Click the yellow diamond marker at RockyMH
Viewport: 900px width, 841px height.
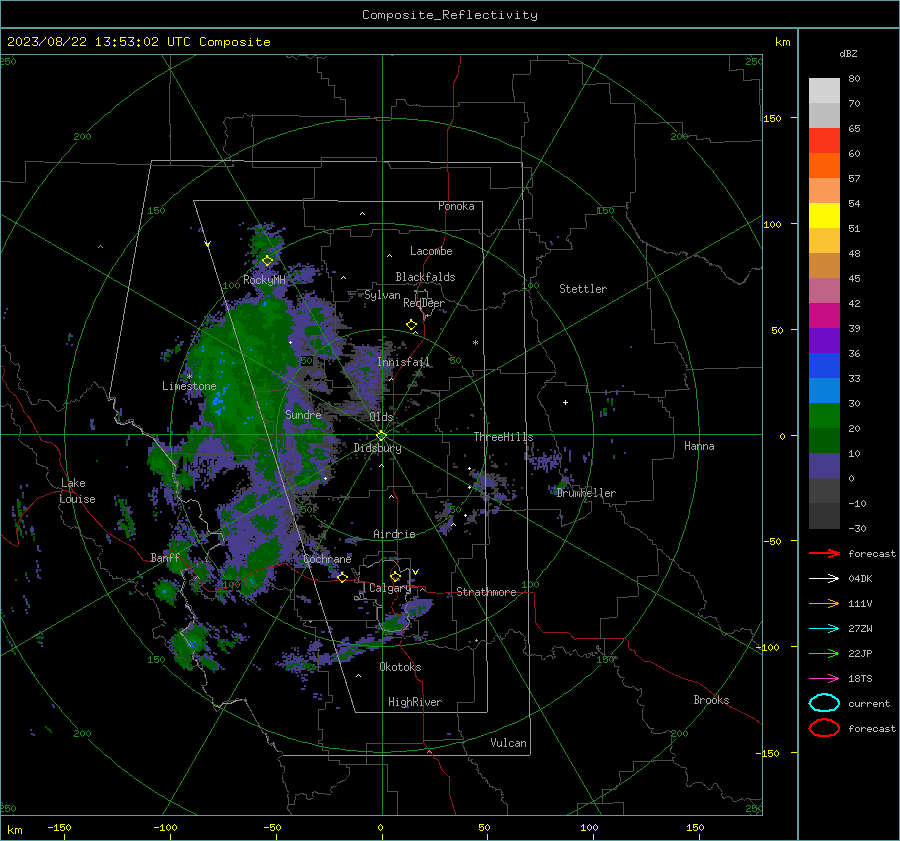pyautogui.click(x=267, y=261)
